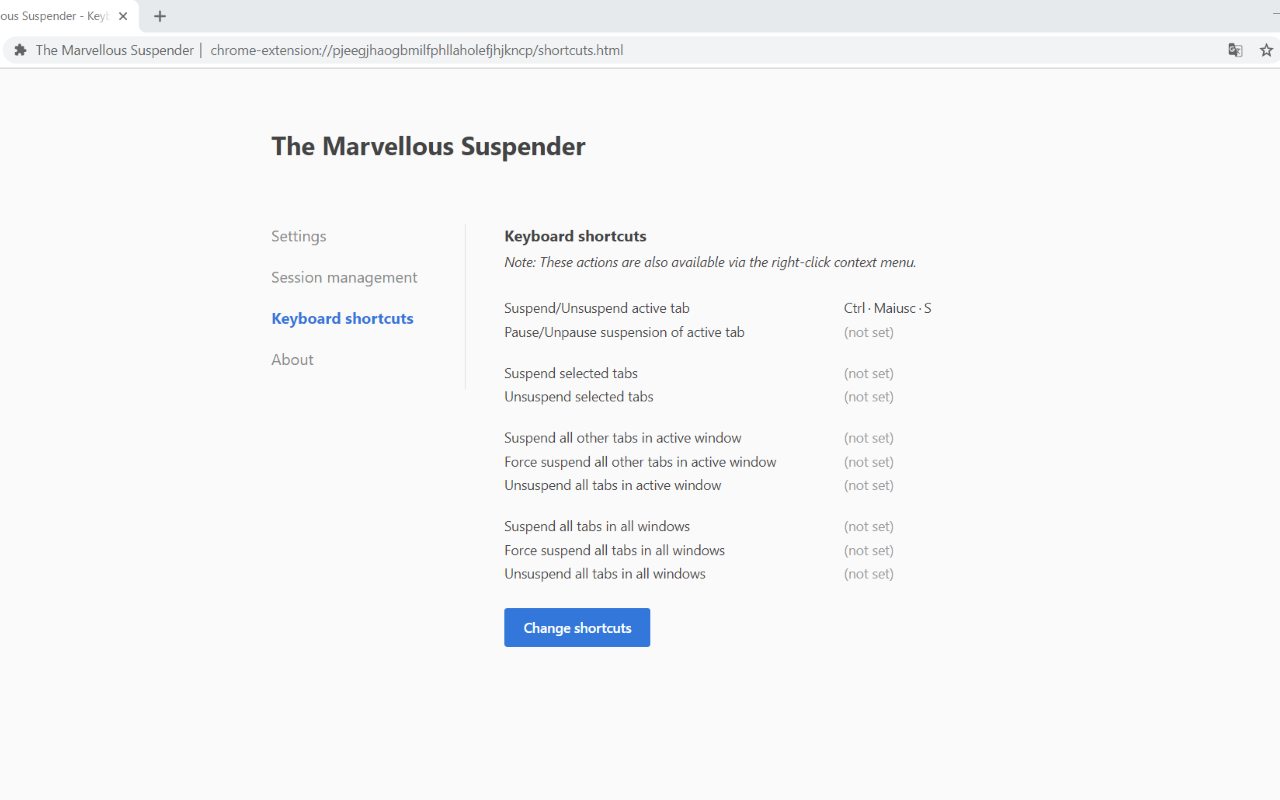
Task: Bookmark this page using the star icon
Action: pos(1266,49)
